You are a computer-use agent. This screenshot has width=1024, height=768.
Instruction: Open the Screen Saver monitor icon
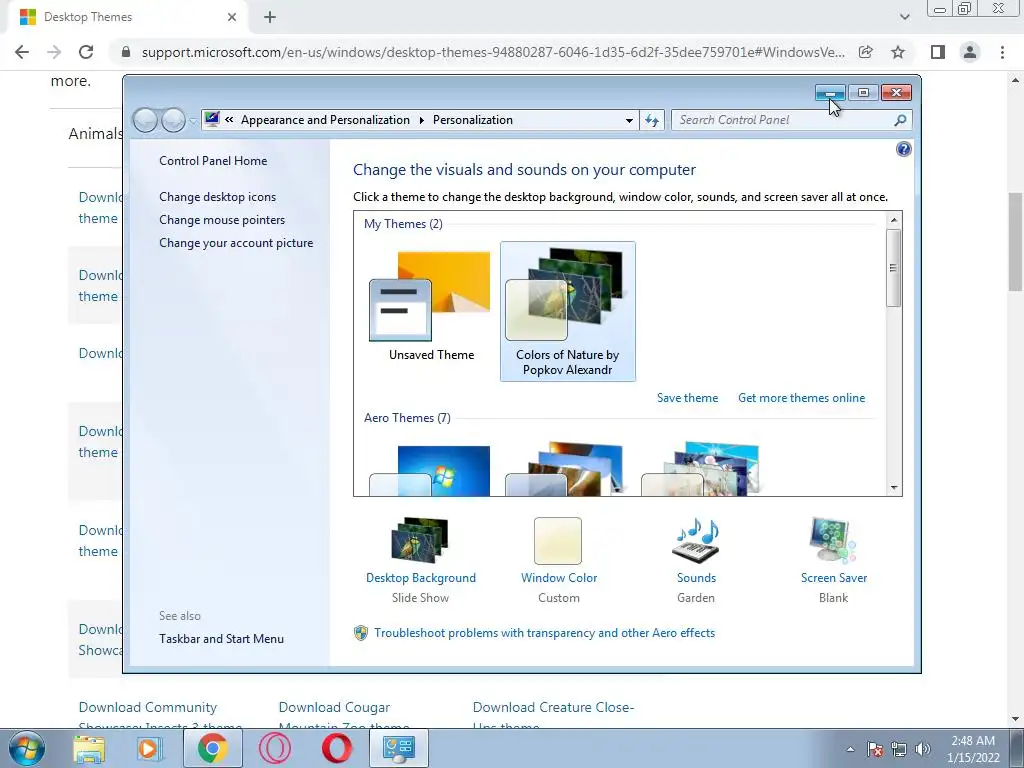click(833, 539)
